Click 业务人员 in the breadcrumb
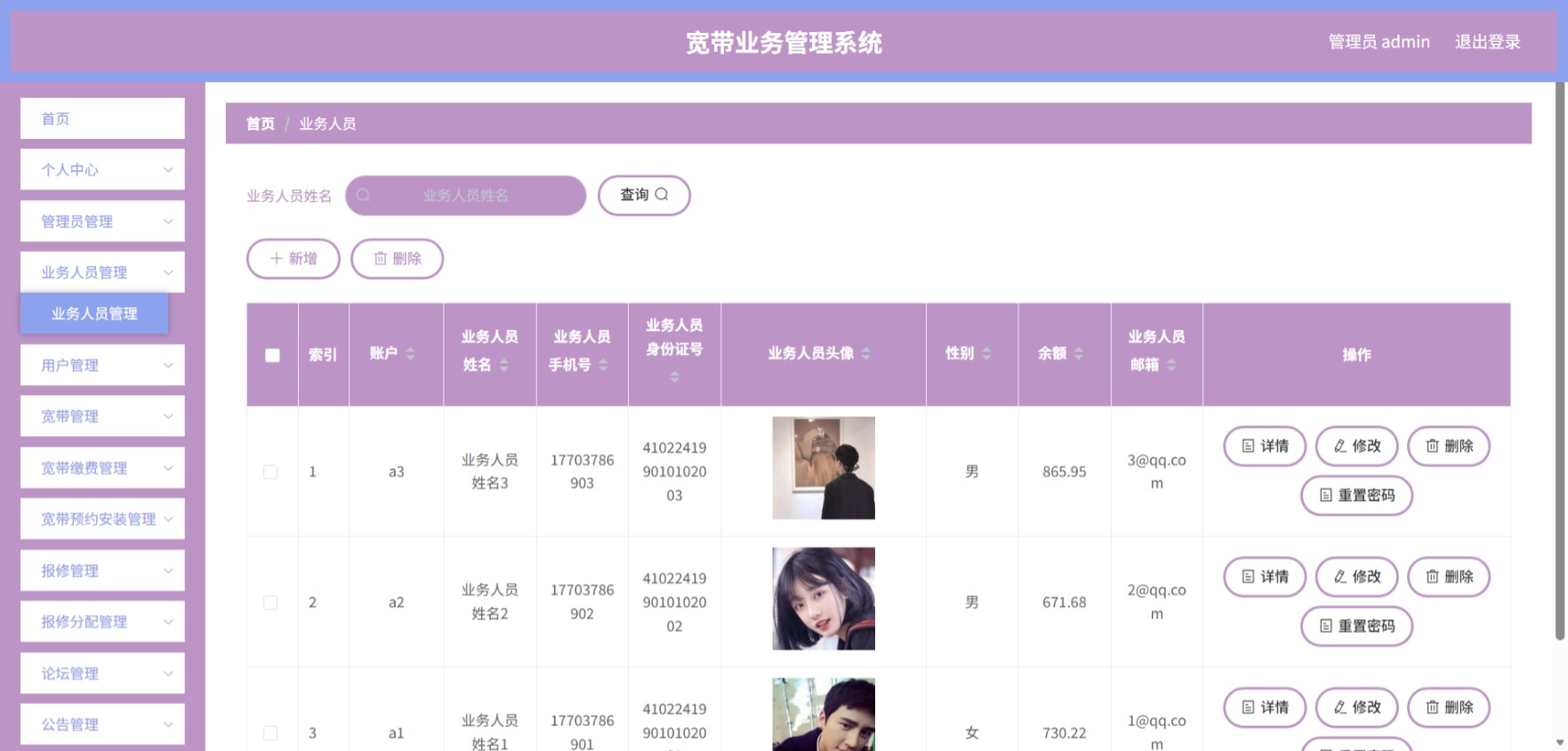Screen dimensions: 1568x751 click(327, 124)
